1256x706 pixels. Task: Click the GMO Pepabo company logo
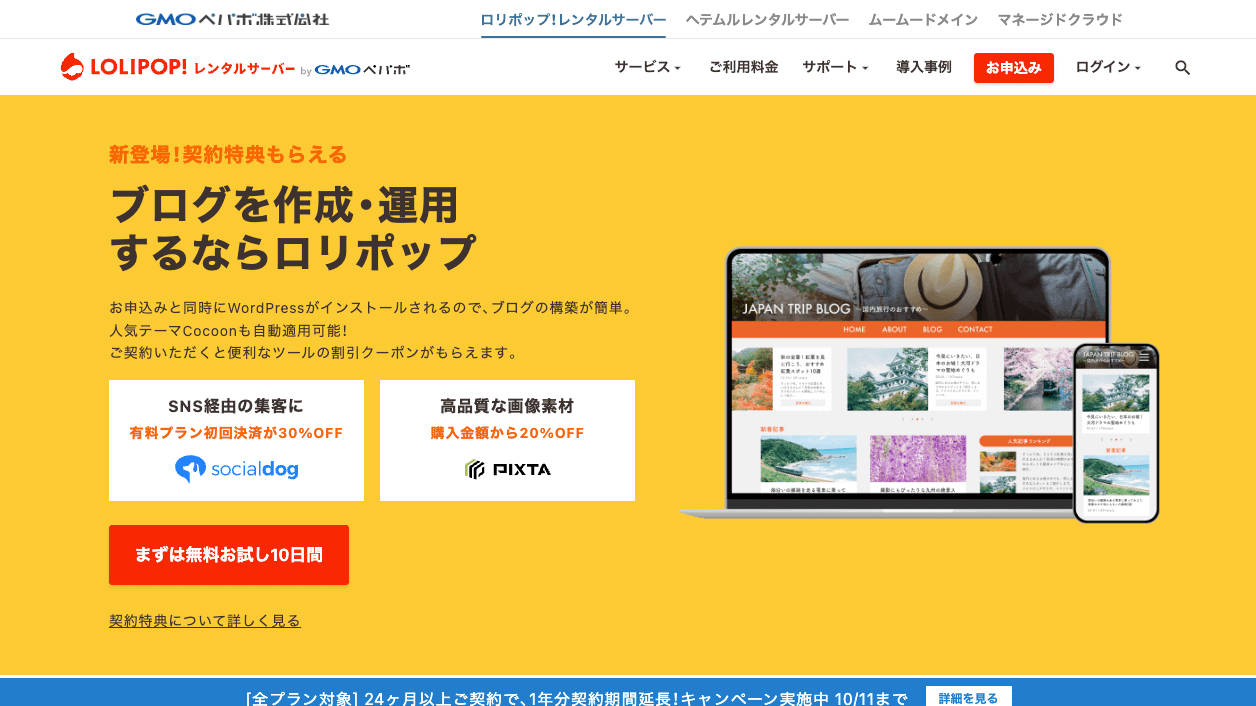(x=232, y=19)
